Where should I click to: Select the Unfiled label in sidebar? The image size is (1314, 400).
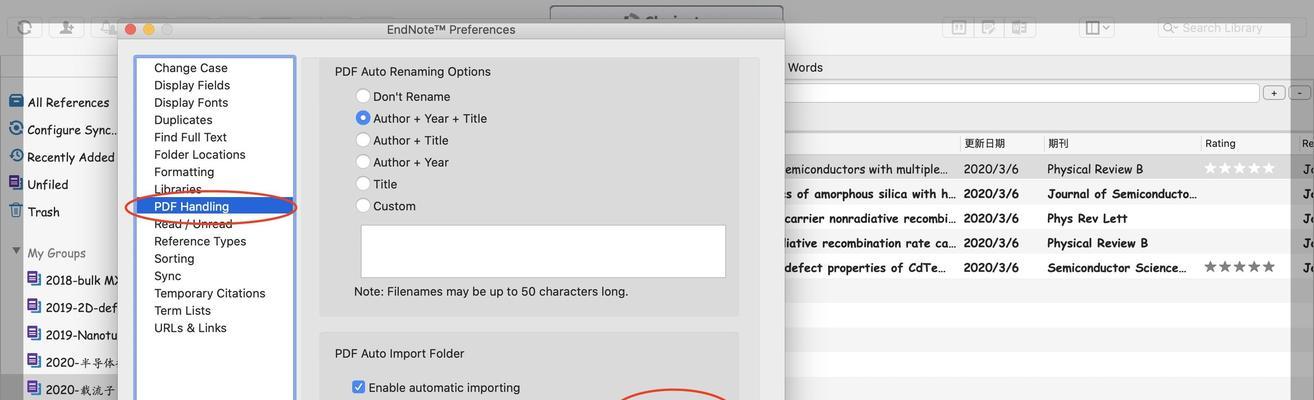click(x=48, y=184)
